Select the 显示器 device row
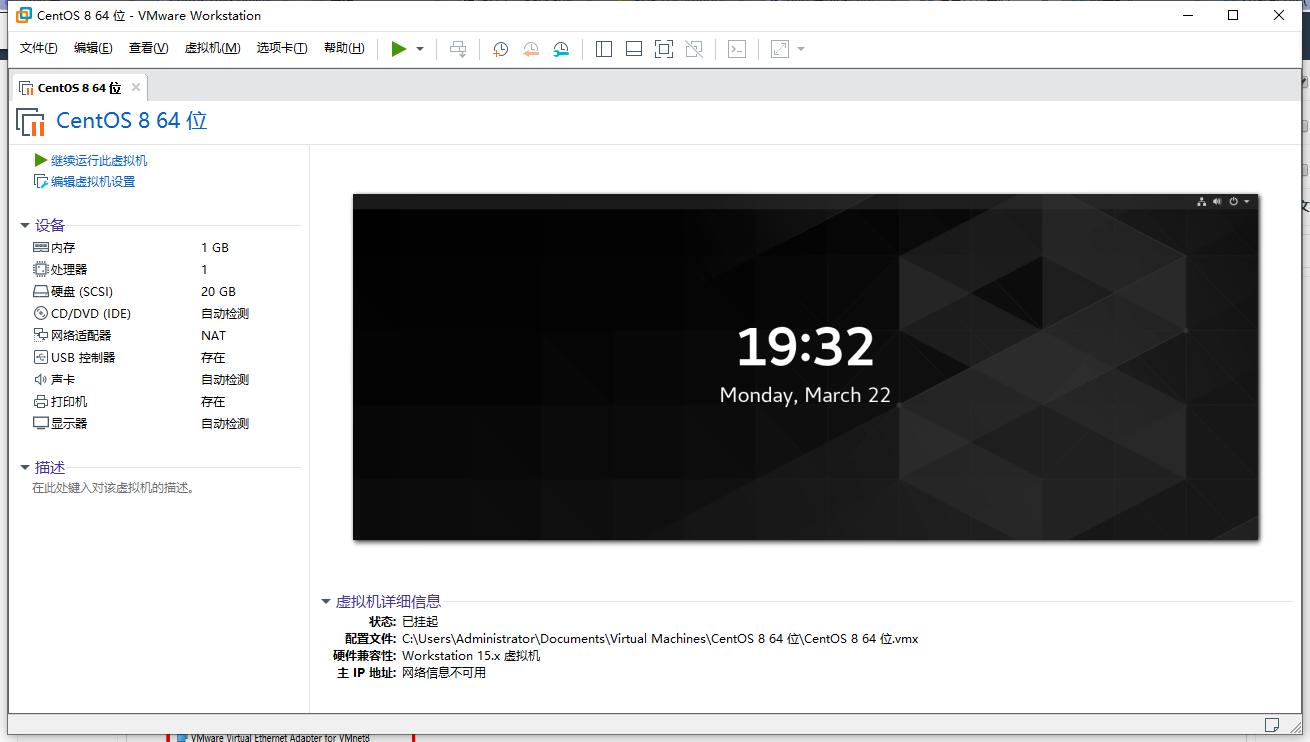The image size is (1310, 742). click(x=165, y=424)
